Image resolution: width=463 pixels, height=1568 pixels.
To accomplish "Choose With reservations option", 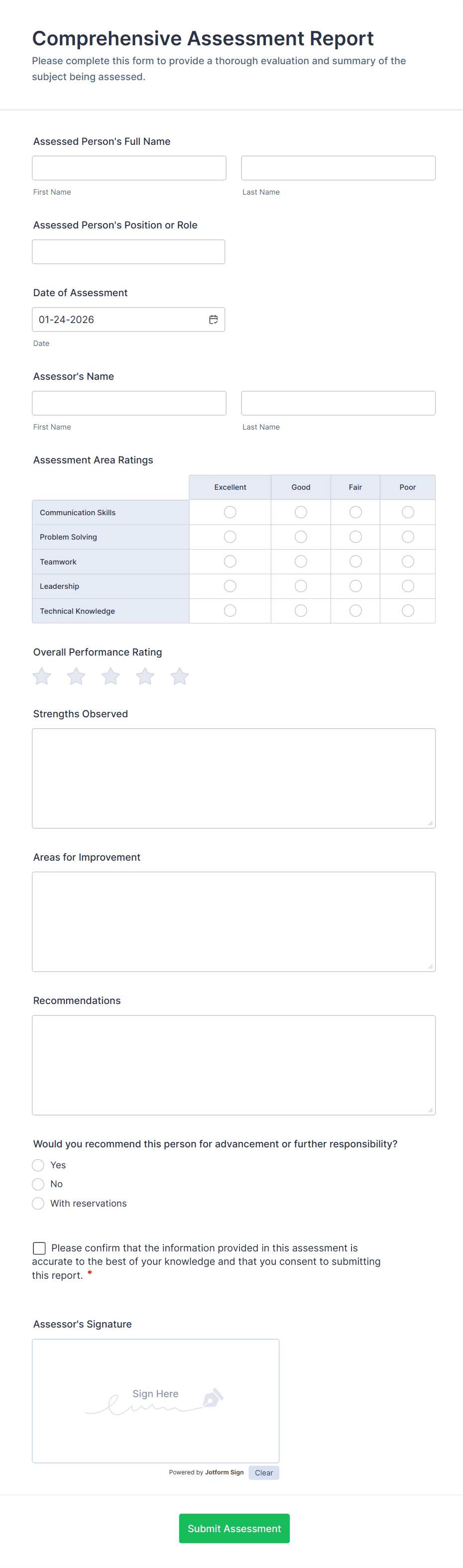I will pyautogui.click(x=38, y=1203).
